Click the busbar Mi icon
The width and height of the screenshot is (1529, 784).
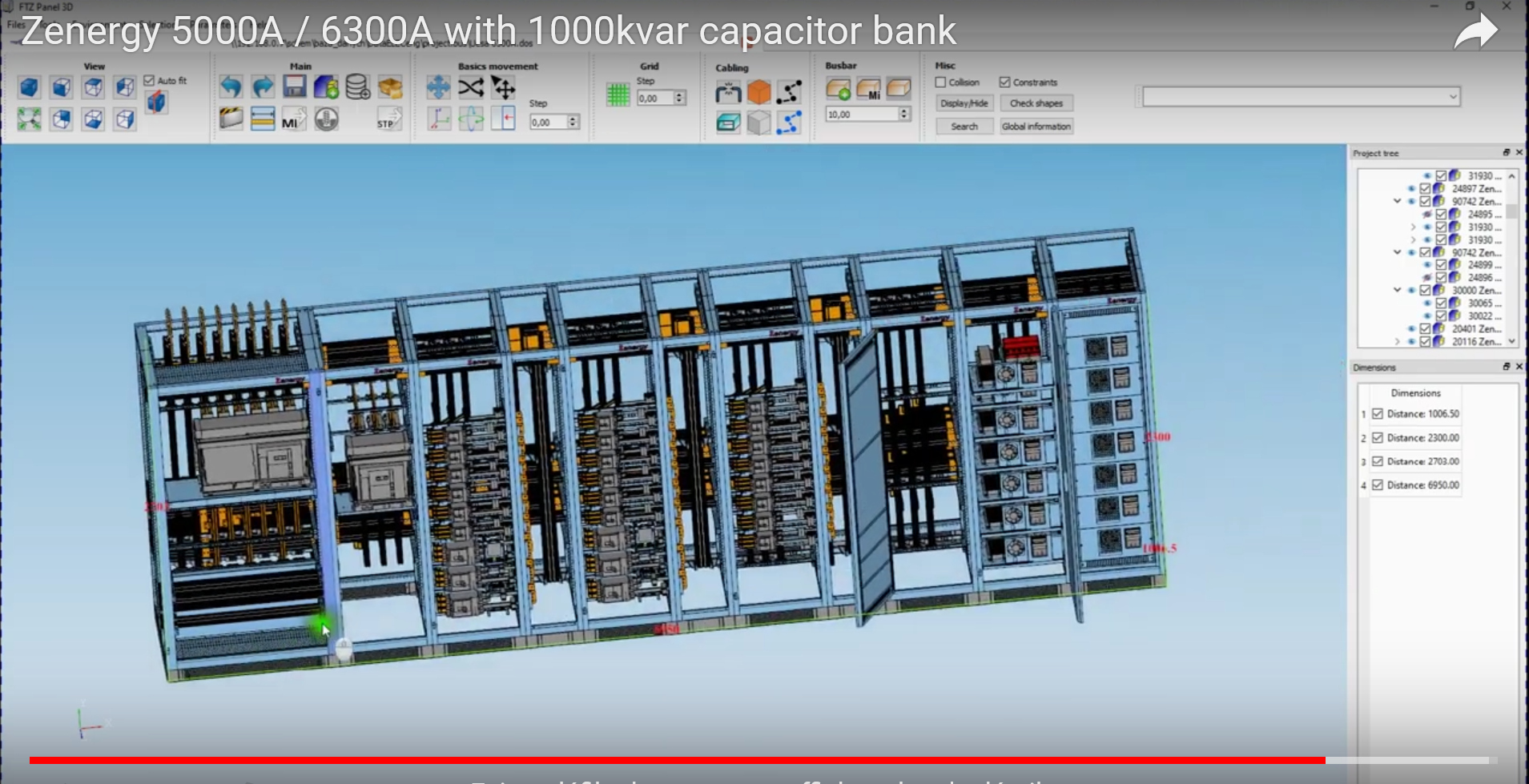(869, 88)
